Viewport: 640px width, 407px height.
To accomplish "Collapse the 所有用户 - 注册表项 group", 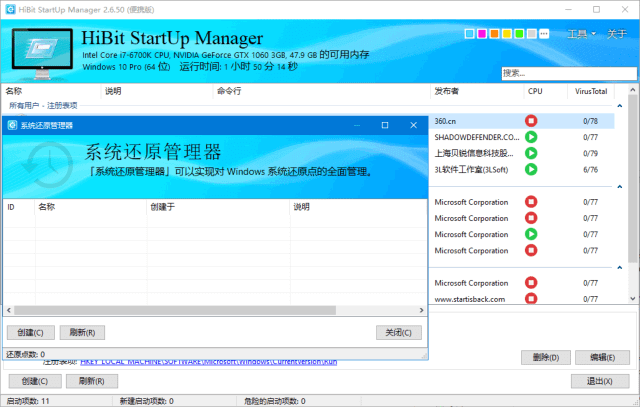I will tap(620, 106).
